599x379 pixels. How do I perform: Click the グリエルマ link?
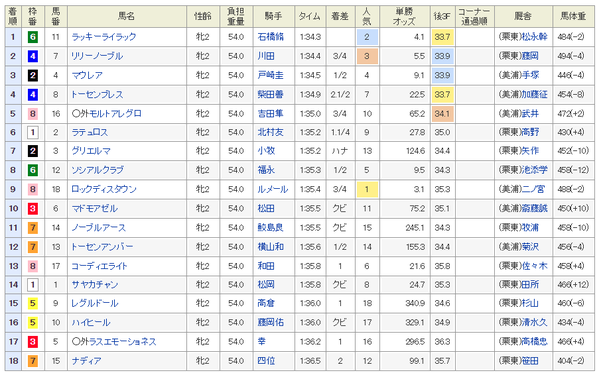click(91, 151)
